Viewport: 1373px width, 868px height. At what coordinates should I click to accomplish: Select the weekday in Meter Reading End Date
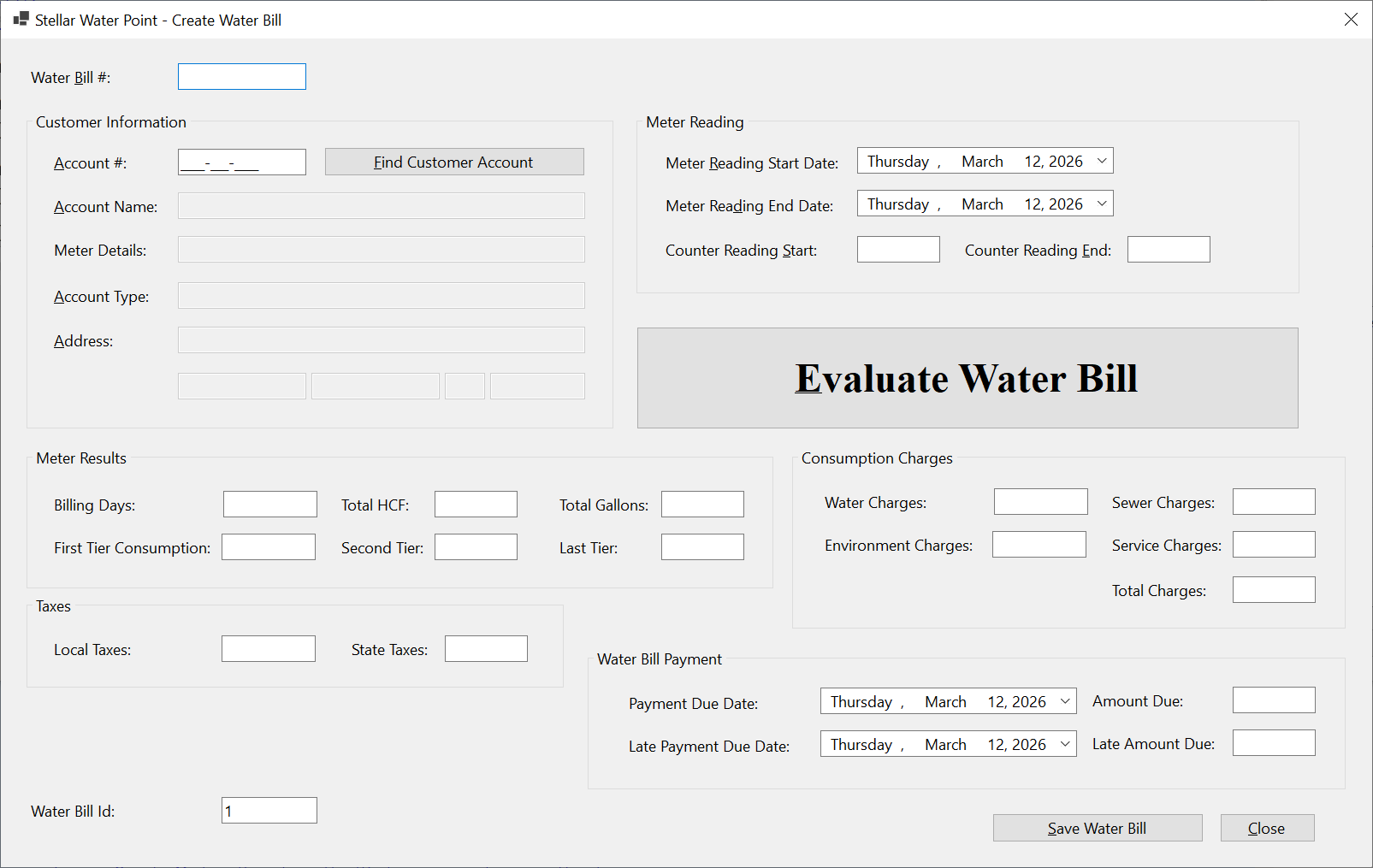[898, 204]
